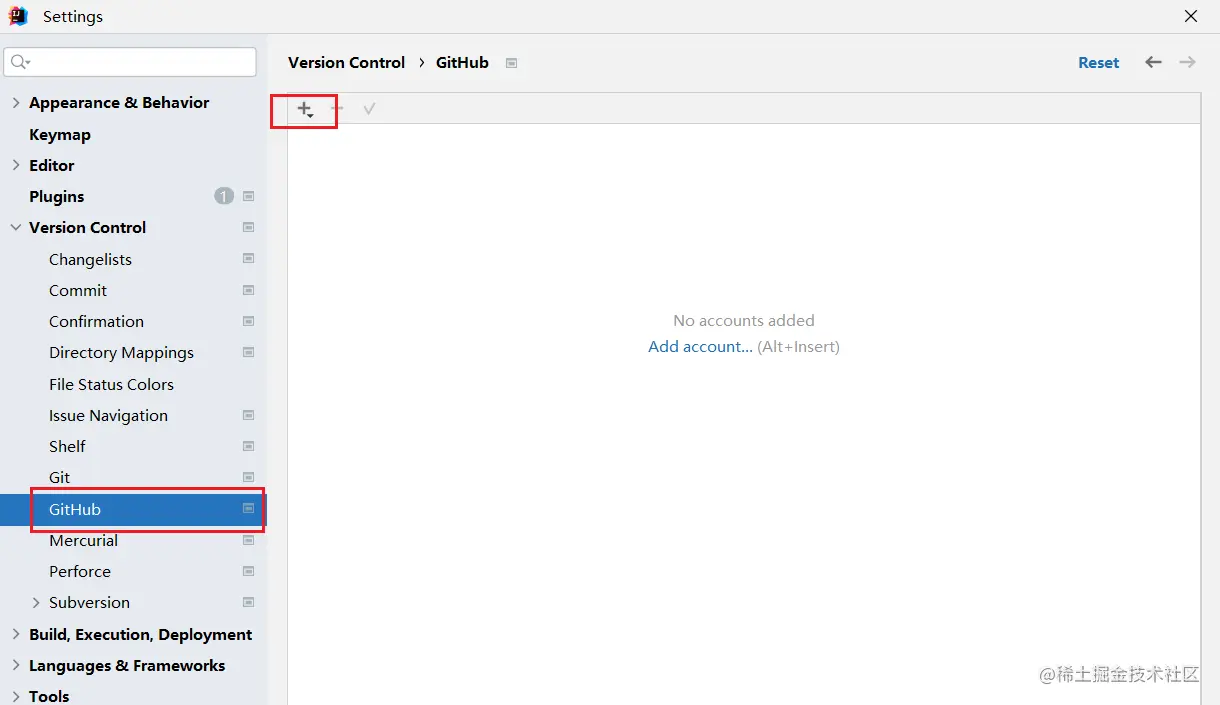Click the Languages & Frameworks label

(x=127, y=665)
